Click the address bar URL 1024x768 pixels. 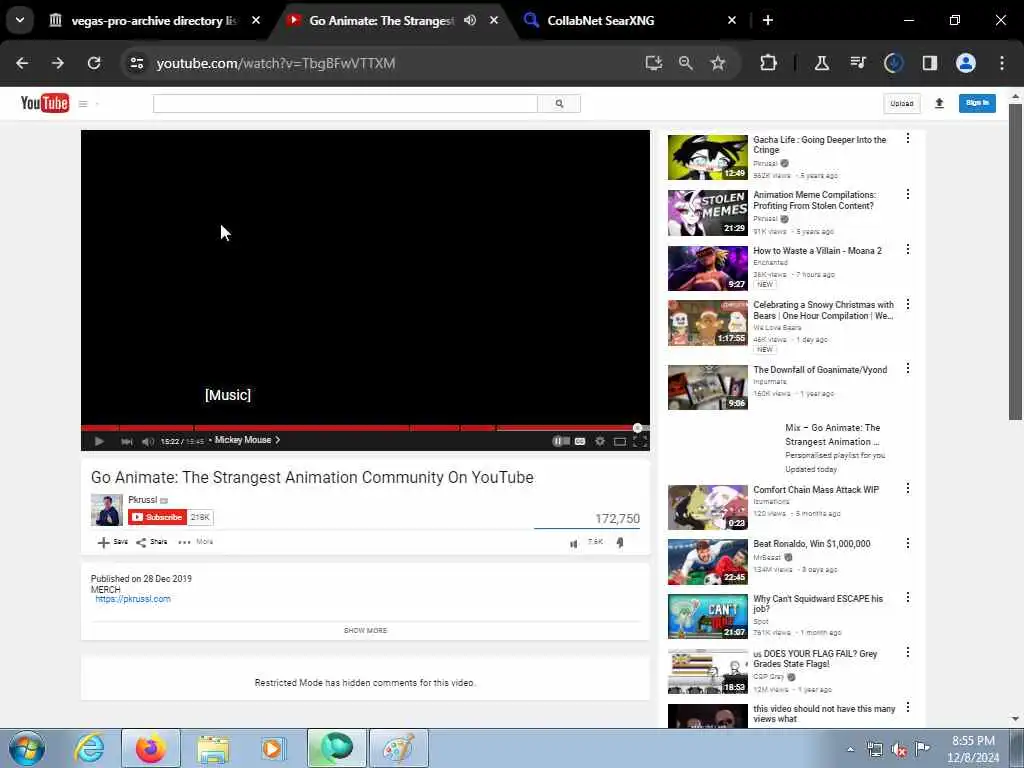click(x=276, y=63)
